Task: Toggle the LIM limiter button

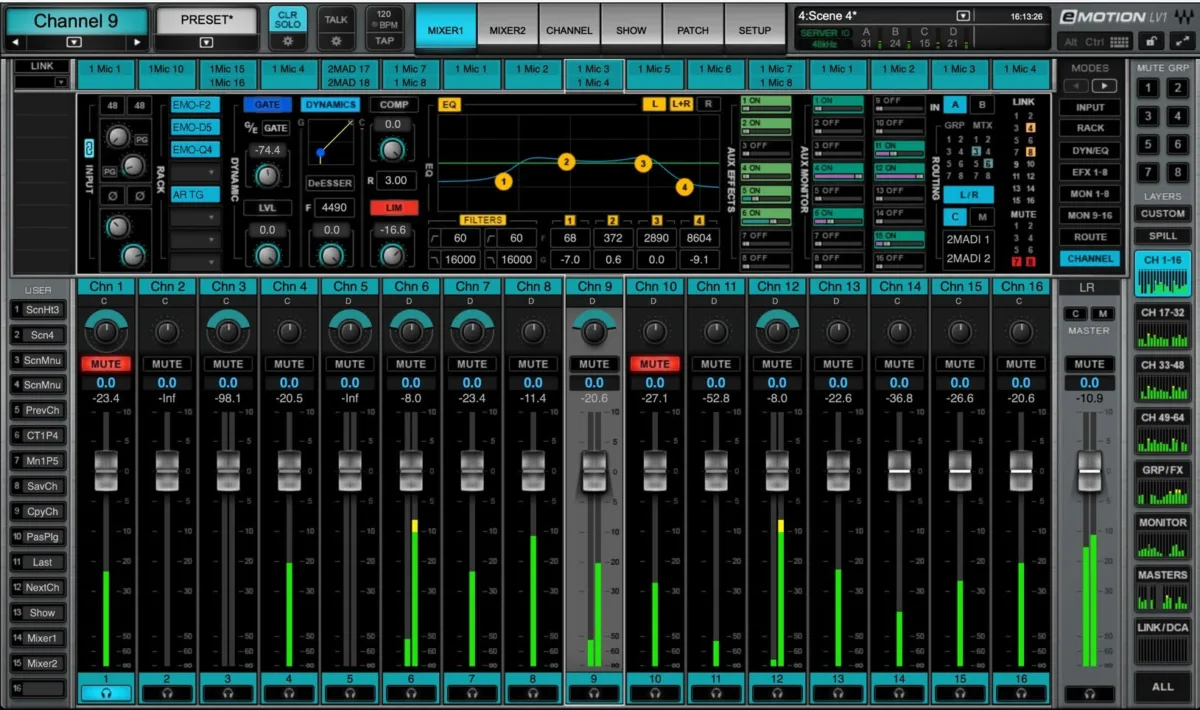Action: pyautogui.click(x=393, y=207)
